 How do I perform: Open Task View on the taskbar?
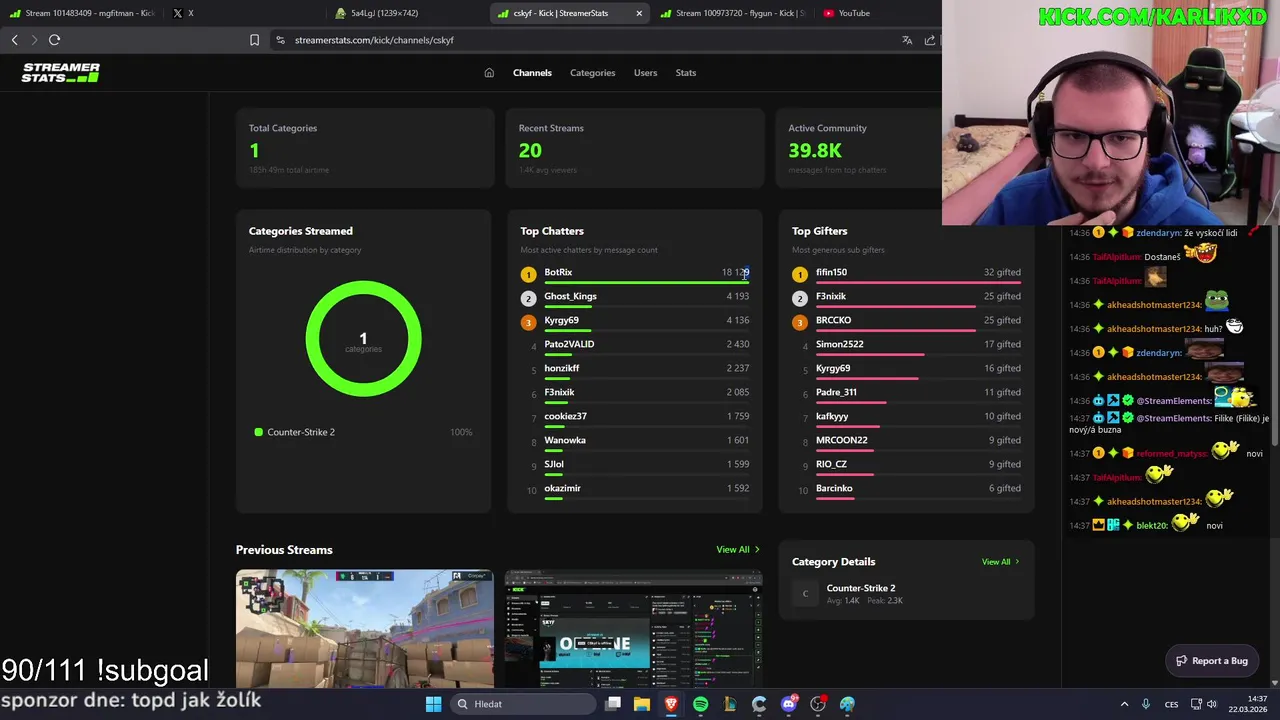tap(613, 704)
